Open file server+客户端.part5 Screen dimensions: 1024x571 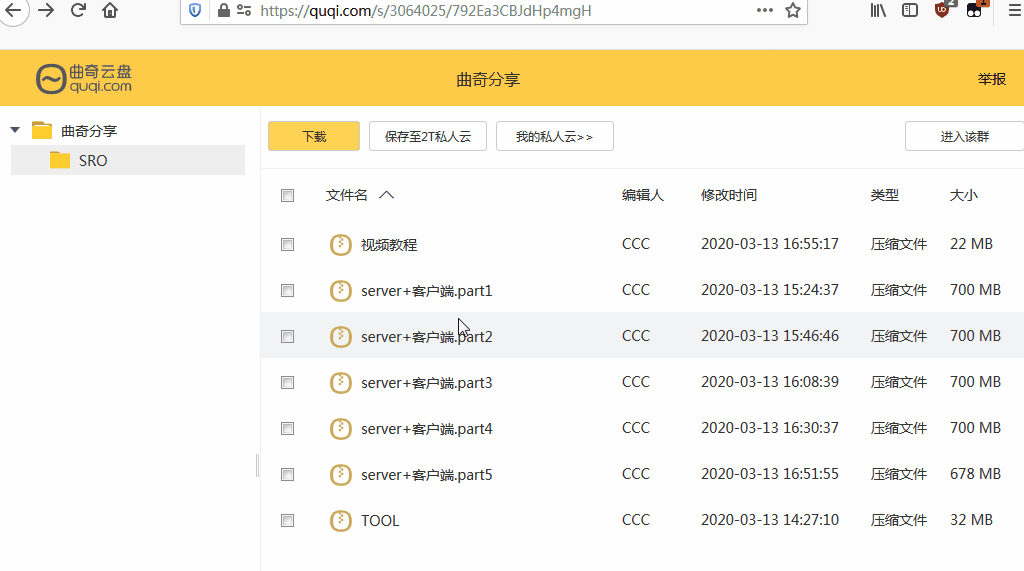pyautogui.click(x=426, y=475)
